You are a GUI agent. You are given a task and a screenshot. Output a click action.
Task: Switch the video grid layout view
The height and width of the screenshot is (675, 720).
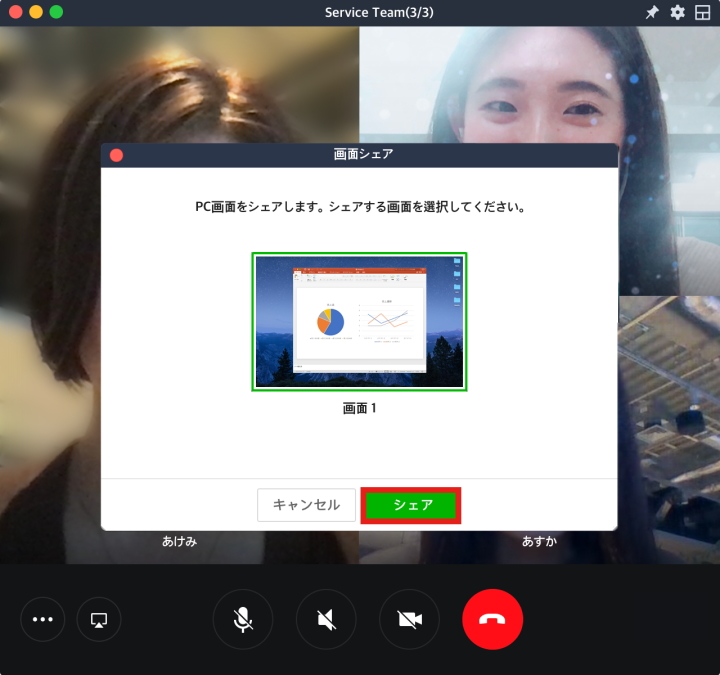pyautogui.click(x=702, y=12)
